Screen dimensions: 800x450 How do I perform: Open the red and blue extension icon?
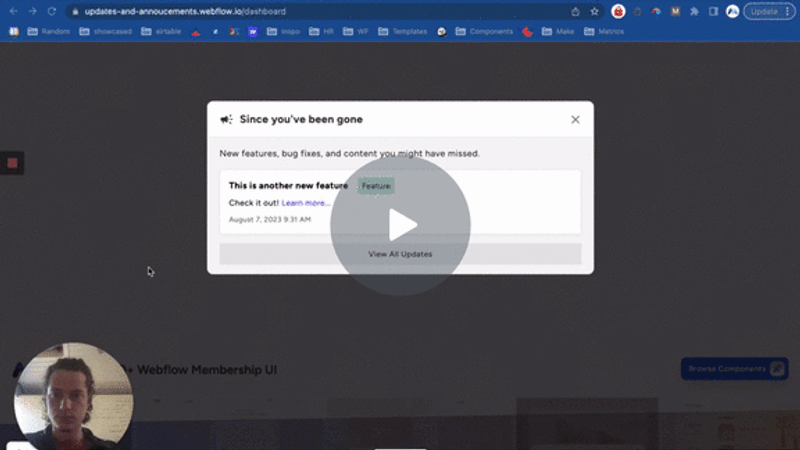(656, 11)
